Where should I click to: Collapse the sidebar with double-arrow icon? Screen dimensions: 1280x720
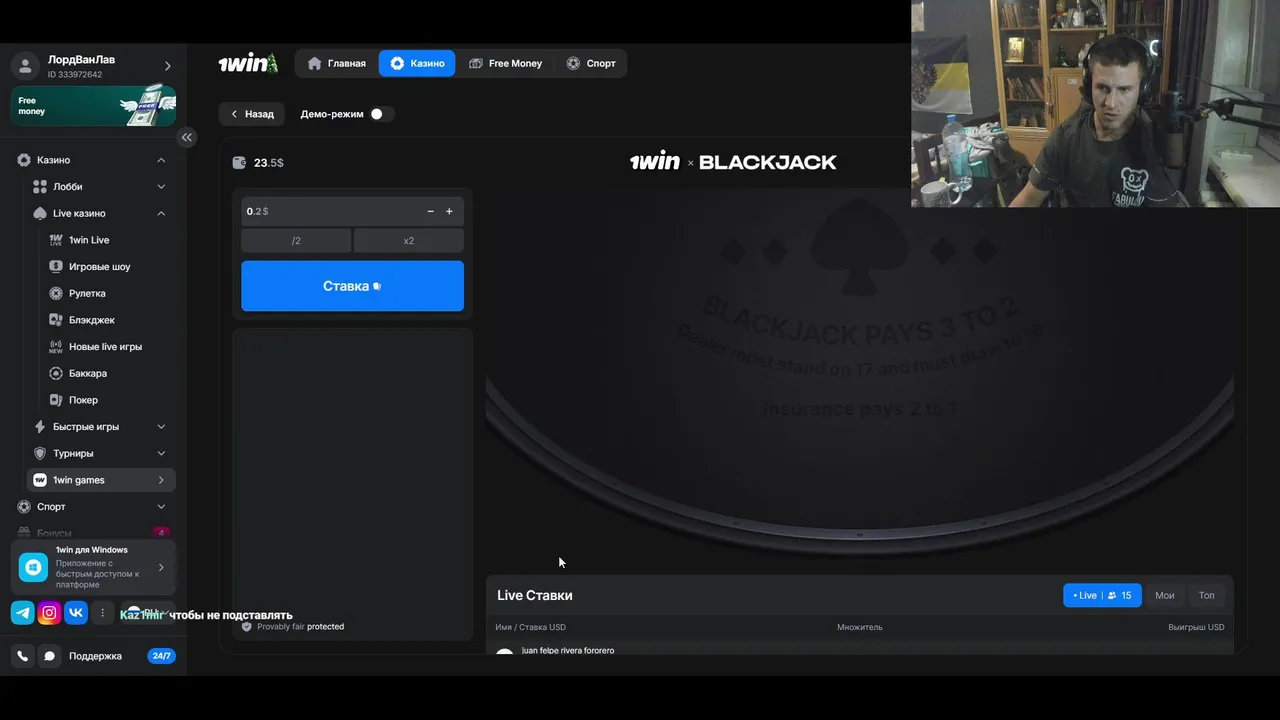[186, 137]
